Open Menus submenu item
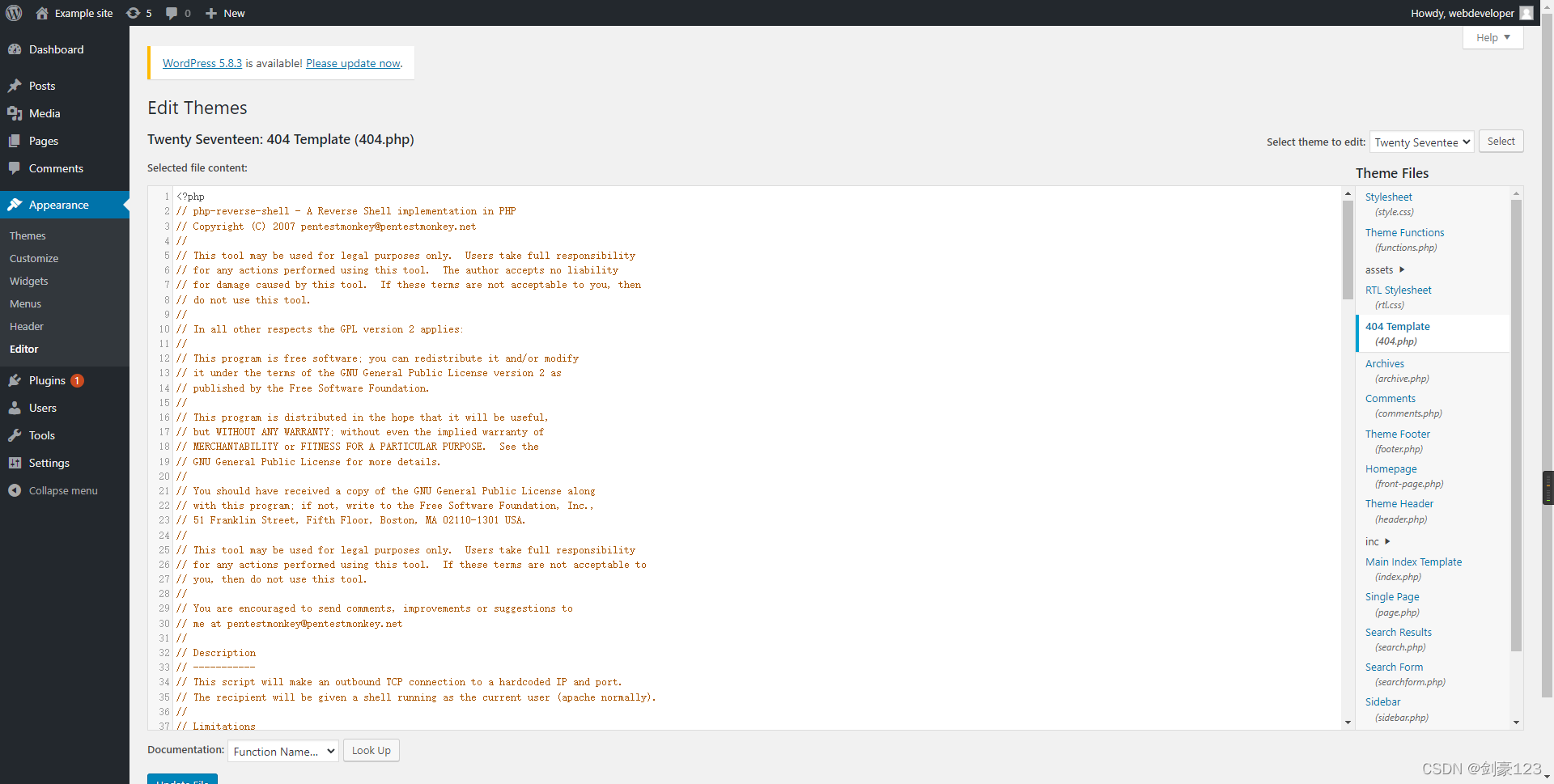 [25, 303]
